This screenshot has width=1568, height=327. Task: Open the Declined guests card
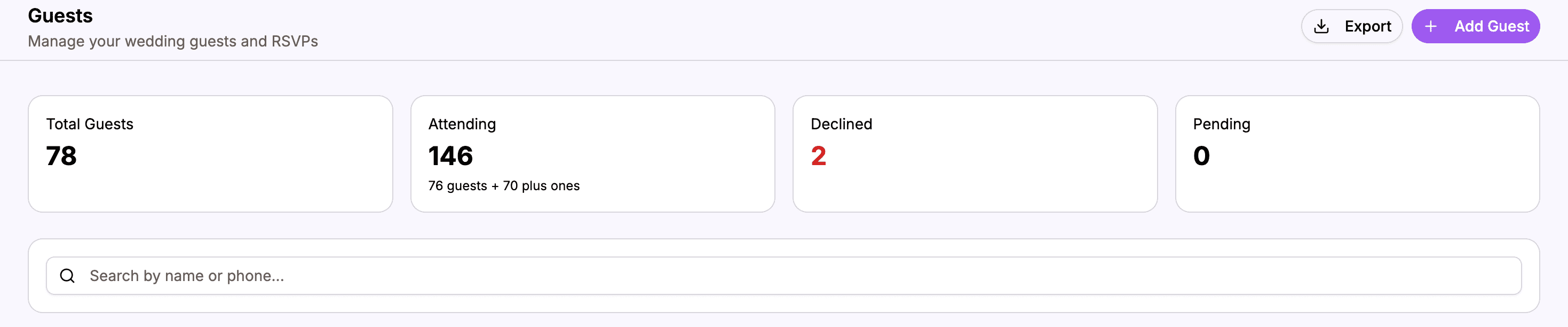[975, 153]
